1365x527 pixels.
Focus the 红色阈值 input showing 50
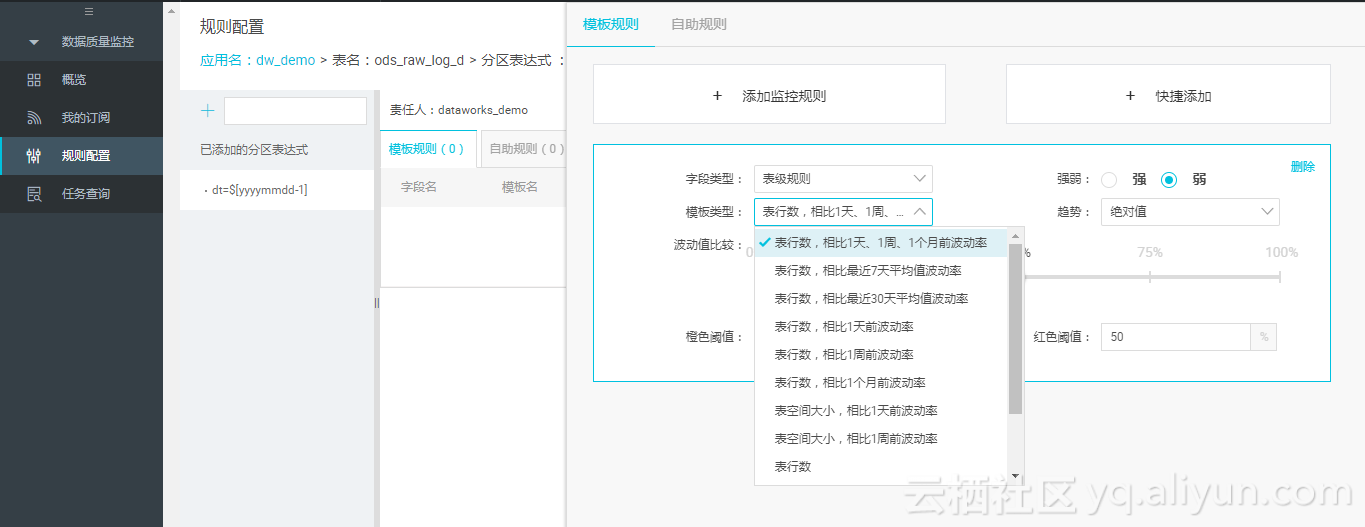pyautogui.click(x=1176, y=337)
